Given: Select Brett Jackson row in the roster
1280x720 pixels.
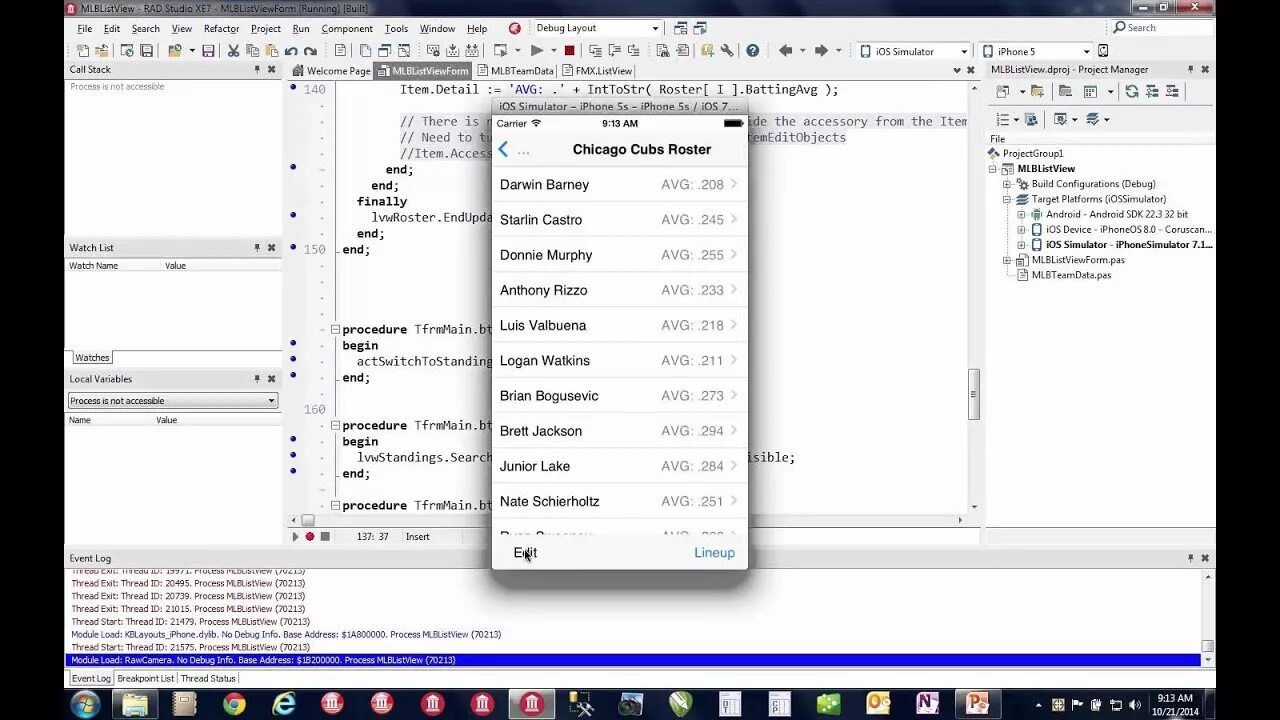Looking at the screenshot, I should click(619, 431).
